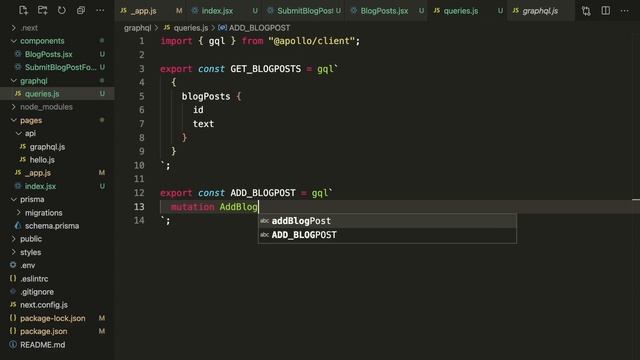Viewport: 640px width, 360px height.
Task: Switch to the graphql.js tab
Action: (540, 11)
